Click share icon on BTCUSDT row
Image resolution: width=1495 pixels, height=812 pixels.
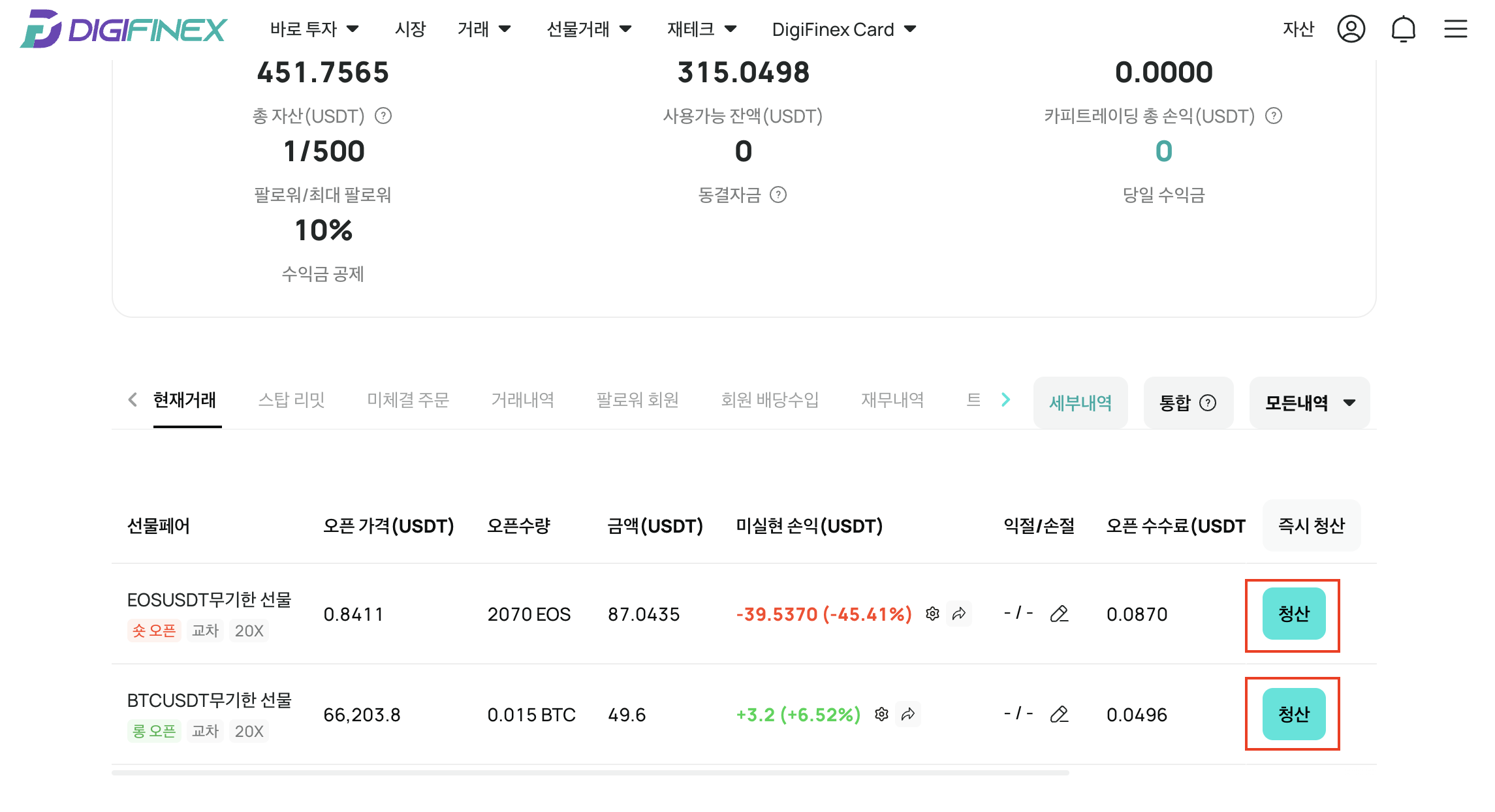click(x=908, y=714)
